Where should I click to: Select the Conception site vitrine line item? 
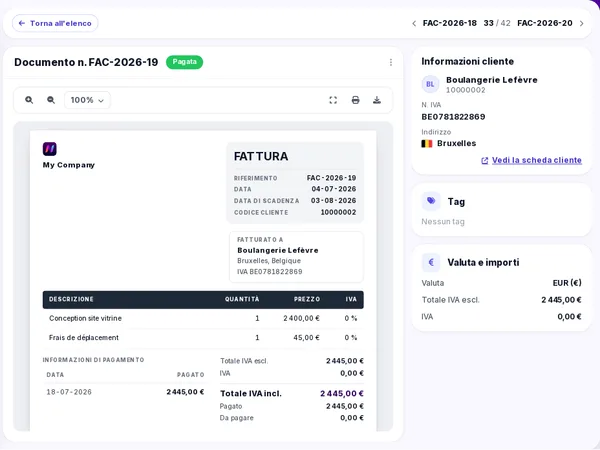pos(85,318)
